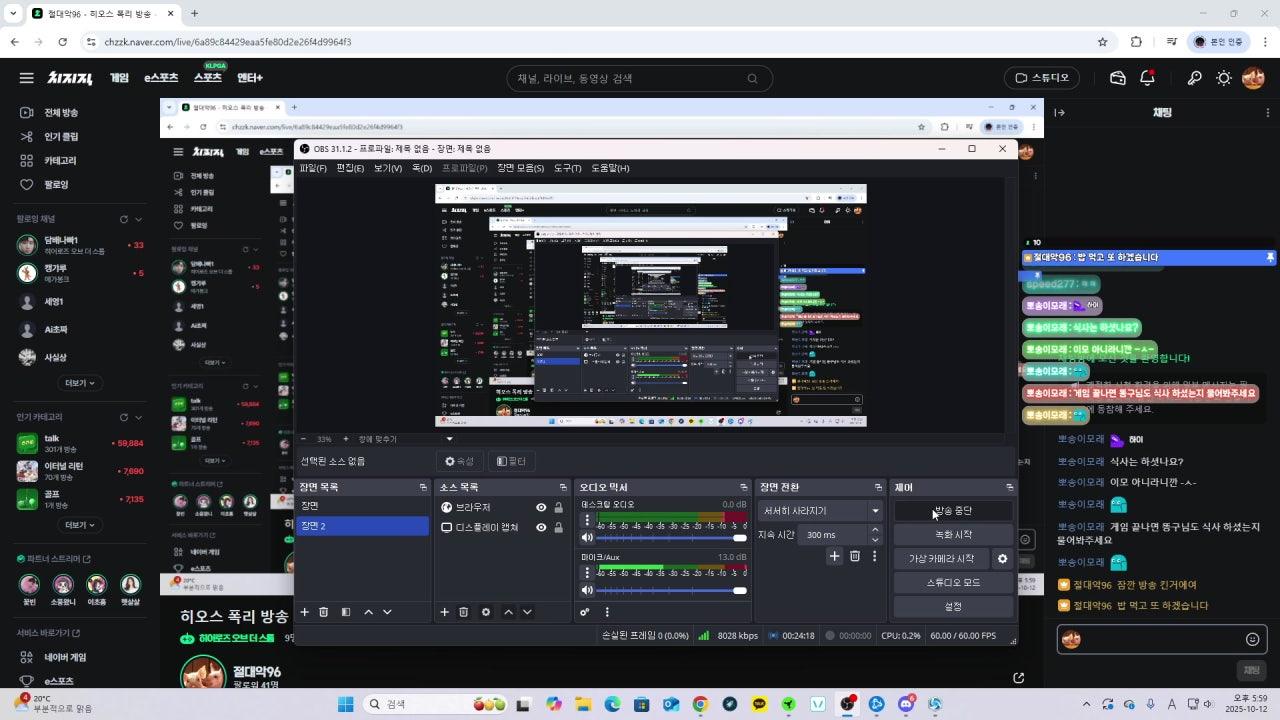Image resolution: width=1280 pixels, height=720 pixels.
Task: Click the 스튜디오 모드 button
Action: point(953,582)
